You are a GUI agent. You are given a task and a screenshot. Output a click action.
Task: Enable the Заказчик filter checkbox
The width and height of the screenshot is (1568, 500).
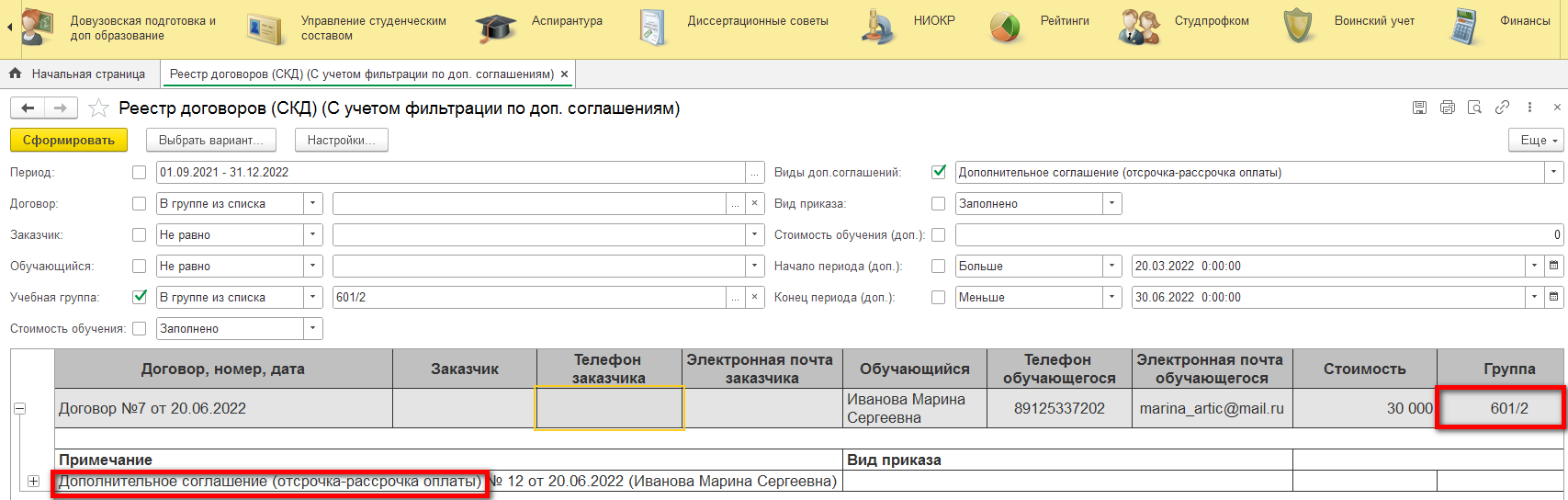(x=140, y=234)
